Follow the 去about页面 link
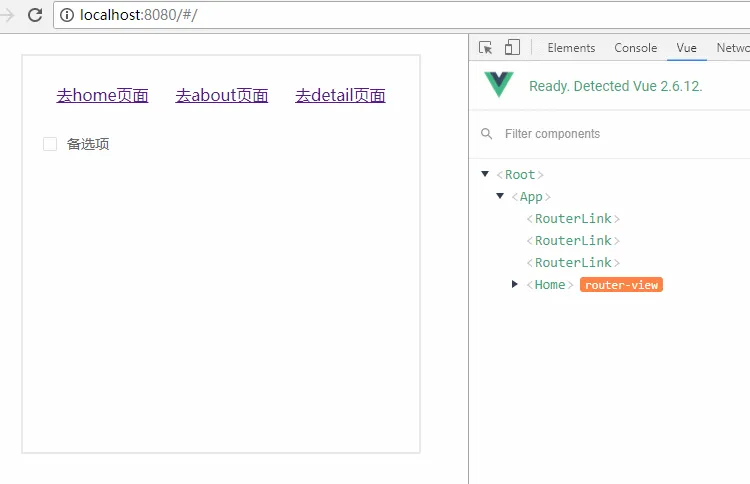Viewport: 750px width, 484px height. coord(221,95)
